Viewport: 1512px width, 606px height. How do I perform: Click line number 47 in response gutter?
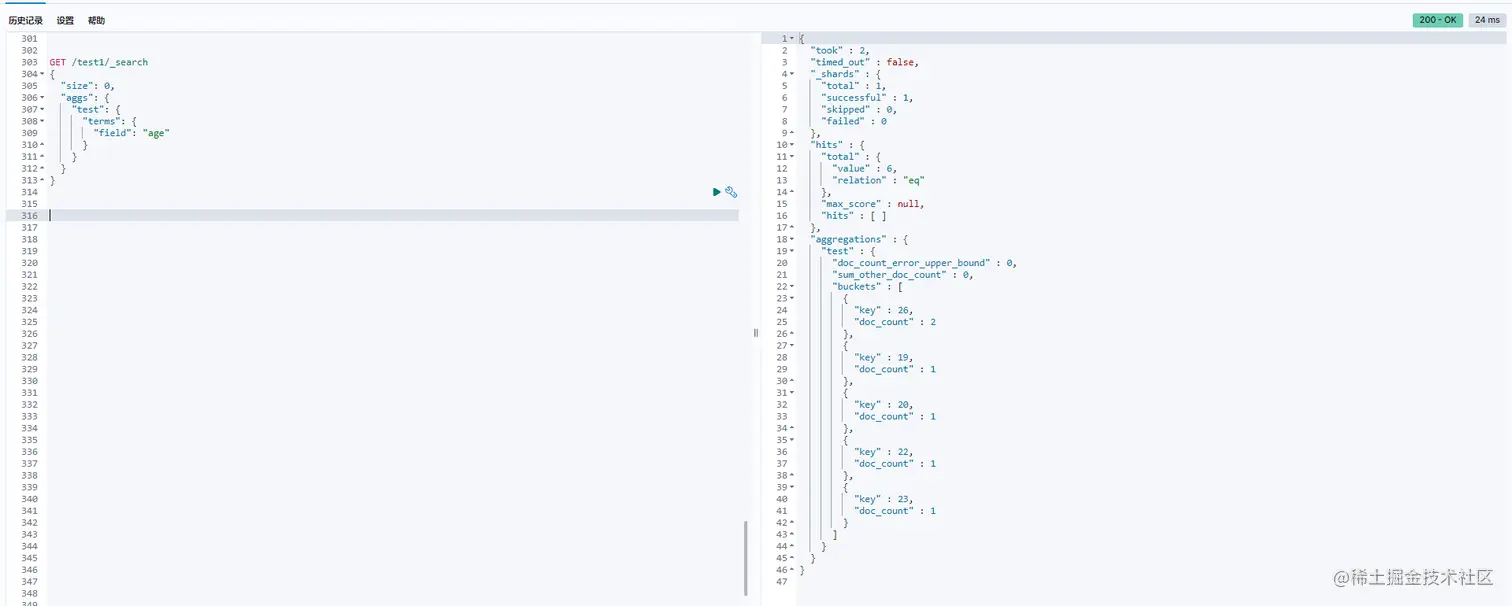(782, 582)
